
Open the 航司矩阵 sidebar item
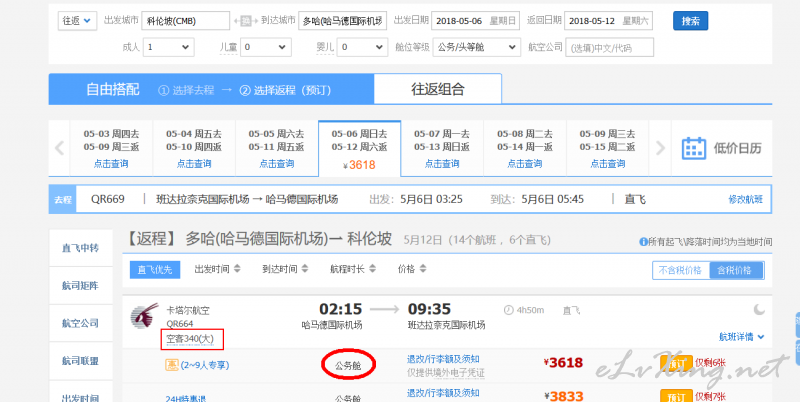coord(81,286)
